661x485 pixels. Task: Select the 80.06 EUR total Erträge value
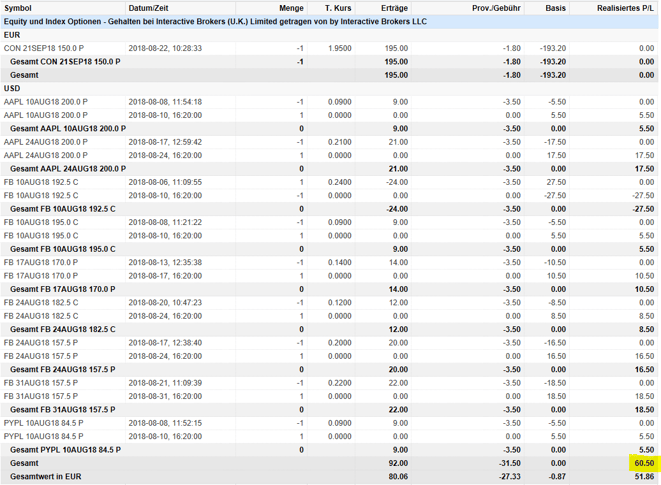click(x=398, y=477)
